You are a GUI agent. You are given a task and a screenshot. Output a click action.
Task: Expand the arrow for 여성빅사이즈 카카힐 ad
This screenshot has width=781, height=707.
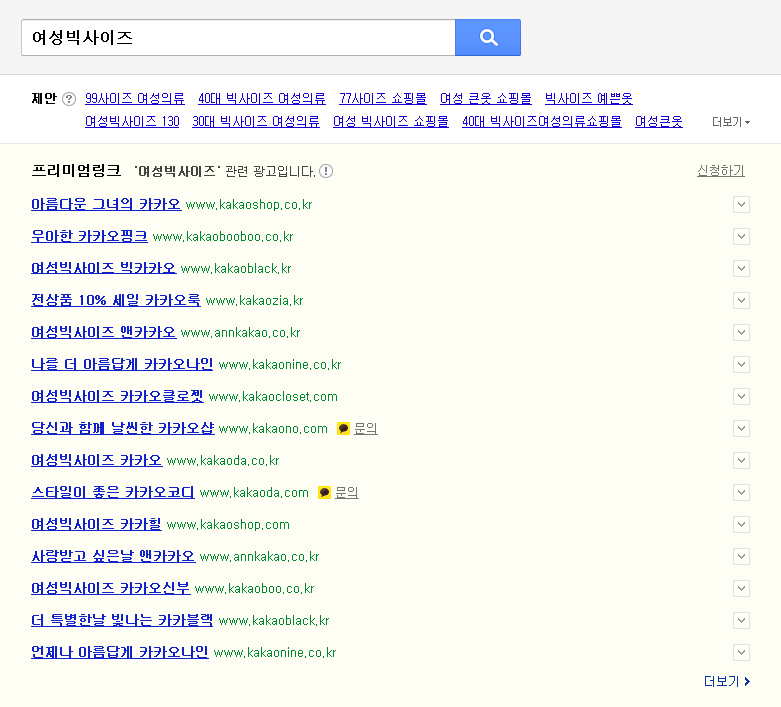pyautogui.click(x=741, y=525)
